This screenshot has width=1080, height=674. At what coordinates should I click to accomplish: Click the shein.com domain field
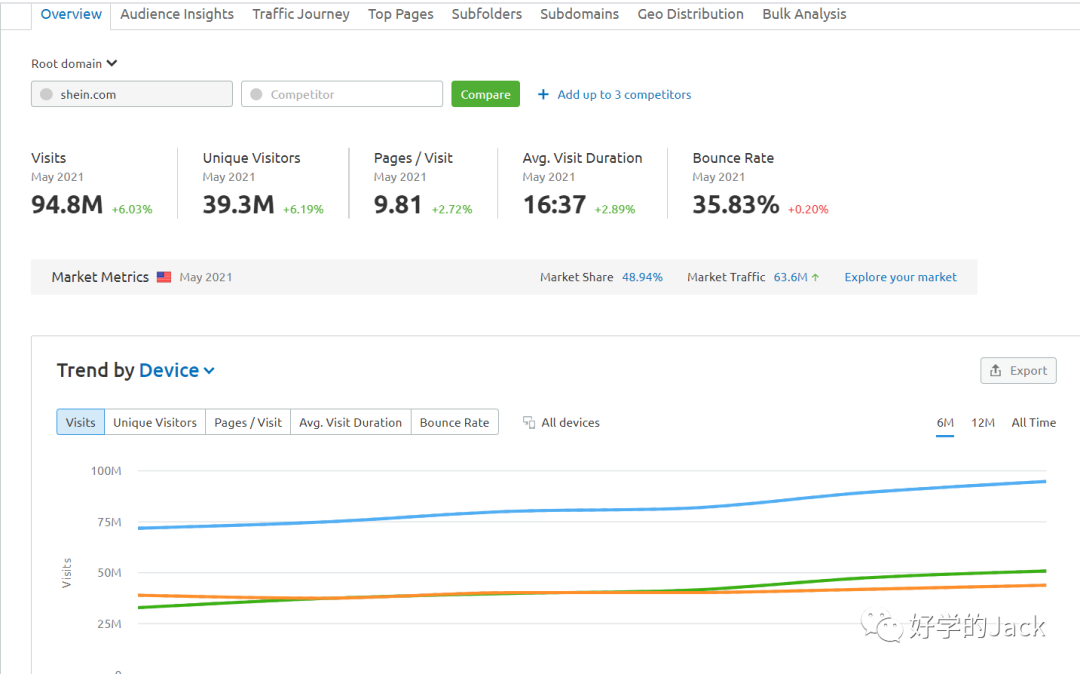tap(132, 94)
